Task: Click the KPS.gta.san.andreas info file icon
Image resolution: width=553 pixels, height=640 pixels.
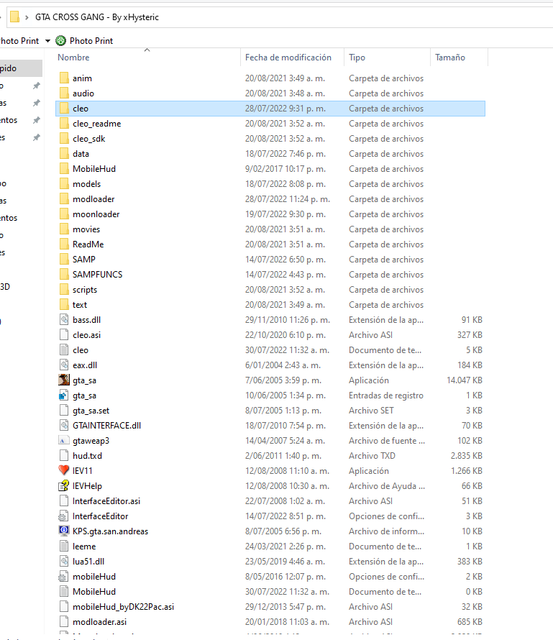Action: [64, 531]
